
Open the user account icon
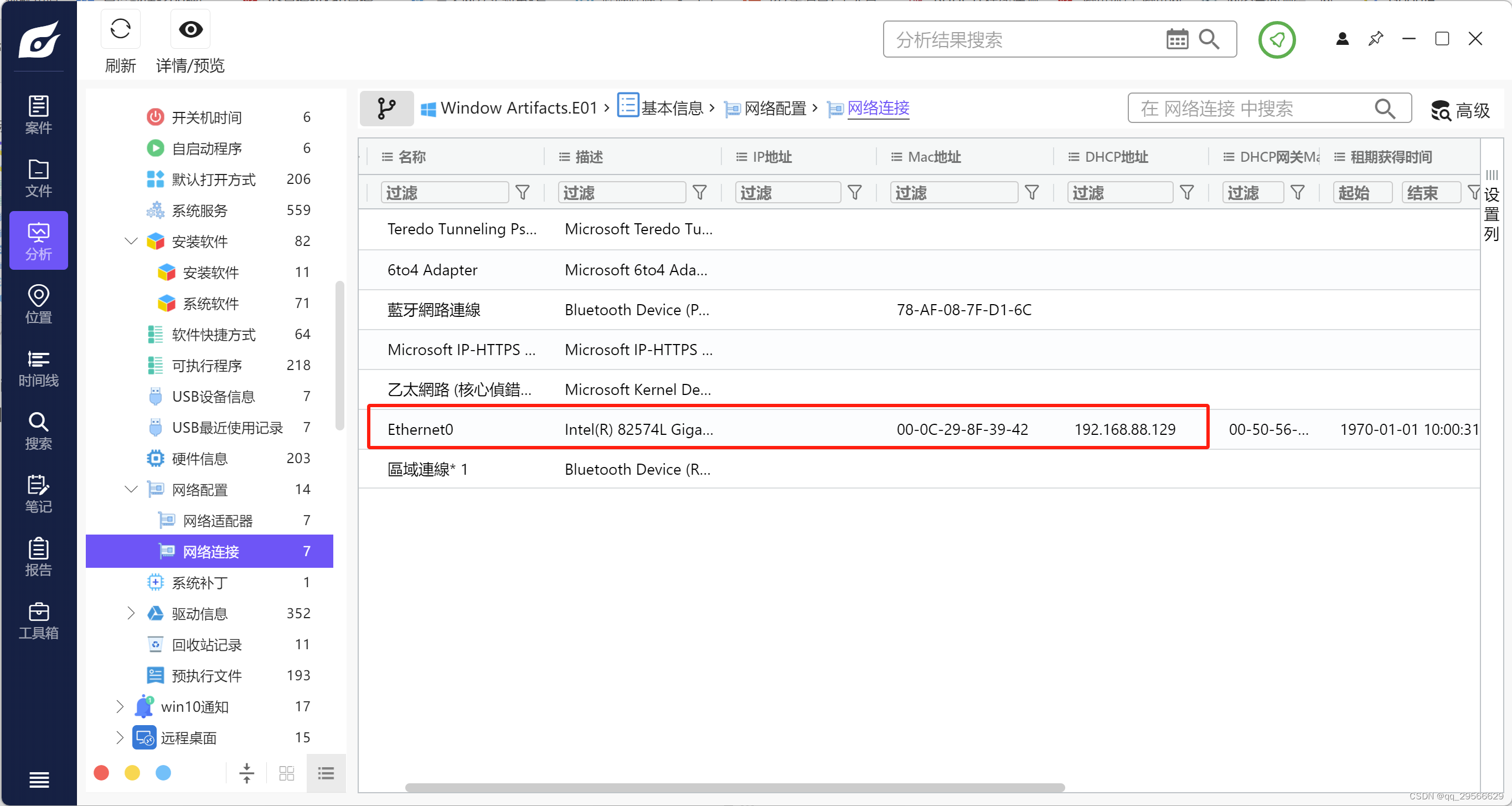1342,39
